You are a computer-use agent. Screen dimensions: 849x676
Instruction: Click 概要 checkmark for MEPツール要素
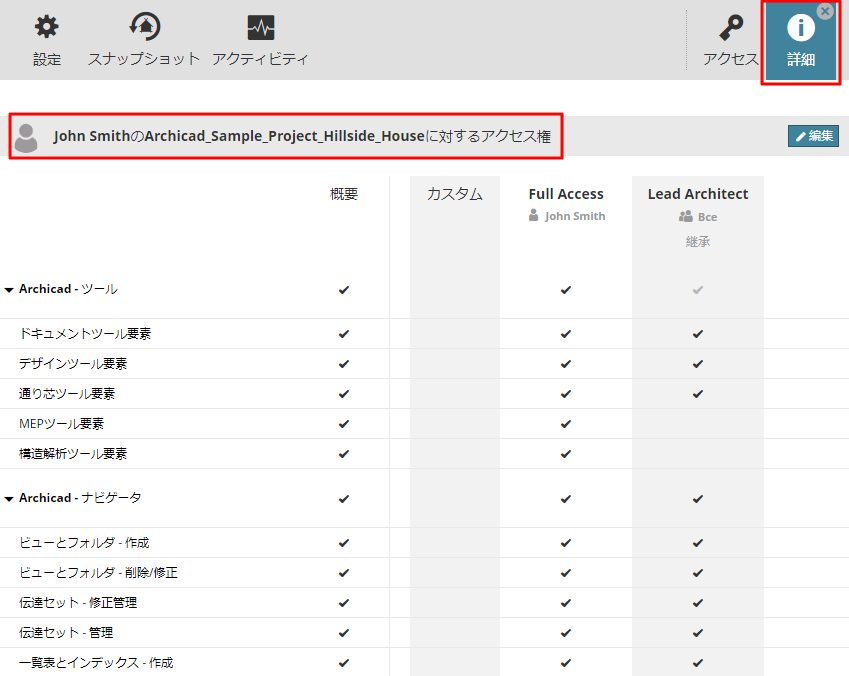[344, 424]
